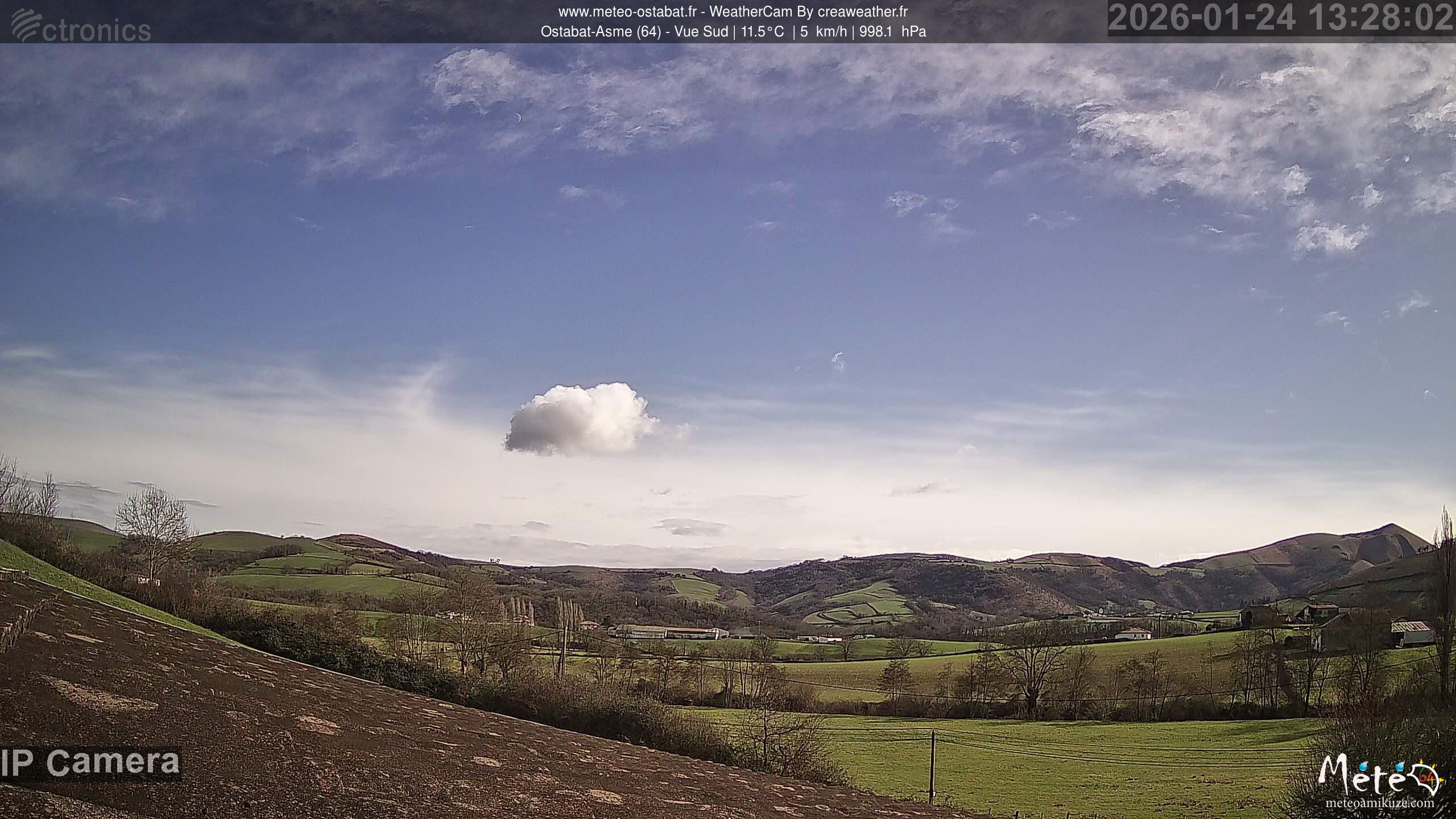Click the Ctronics logo icon
Screen dimensions: 1456x819
coord(26,24)
